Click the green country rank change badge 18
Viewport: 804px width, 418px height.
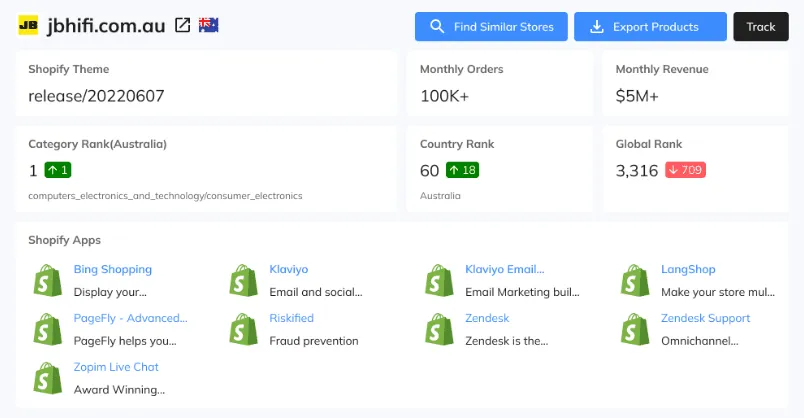point(463,170)
